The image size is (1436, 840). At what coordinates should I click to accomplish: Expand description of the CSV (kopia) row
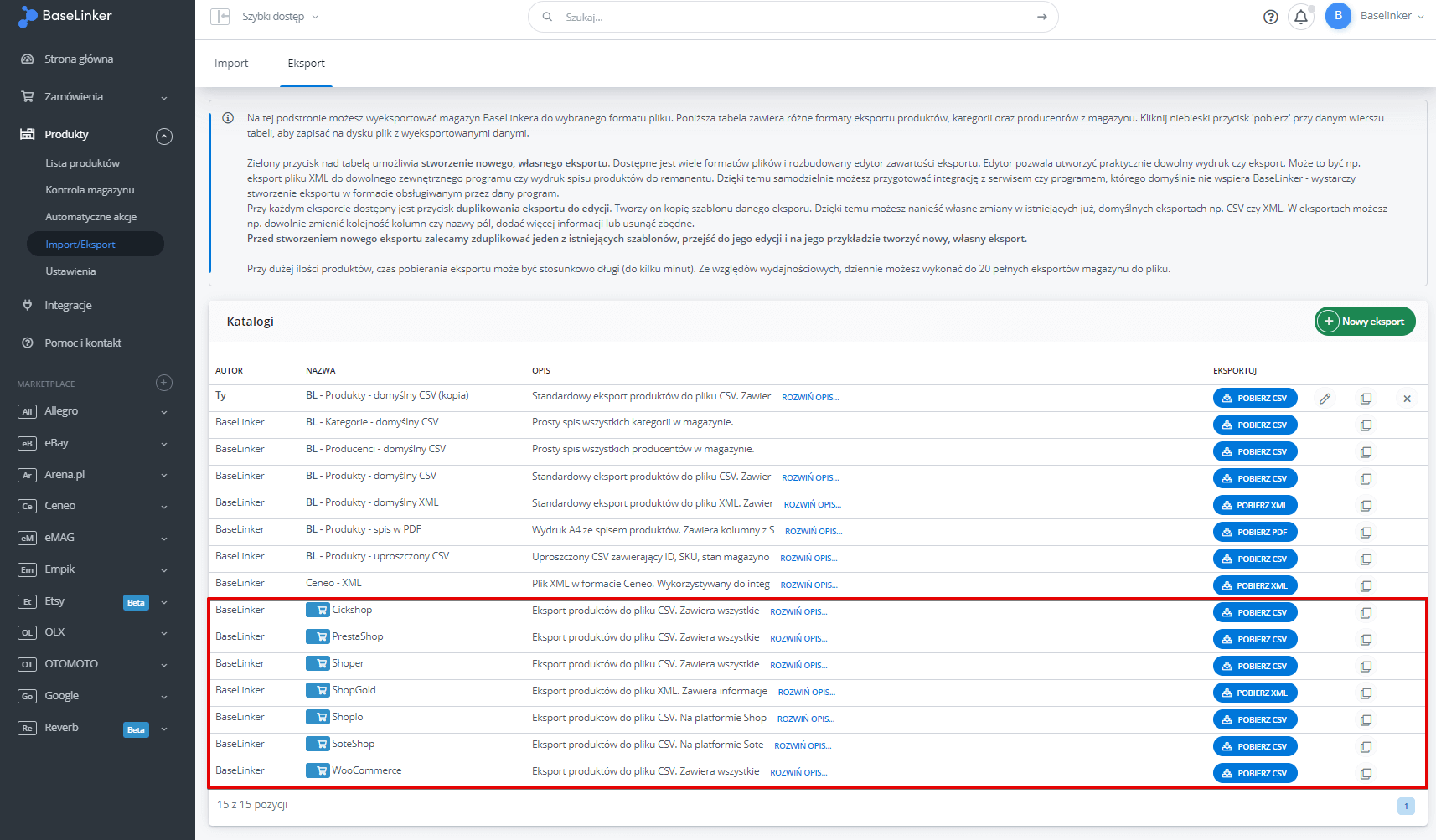coord(810,398)
